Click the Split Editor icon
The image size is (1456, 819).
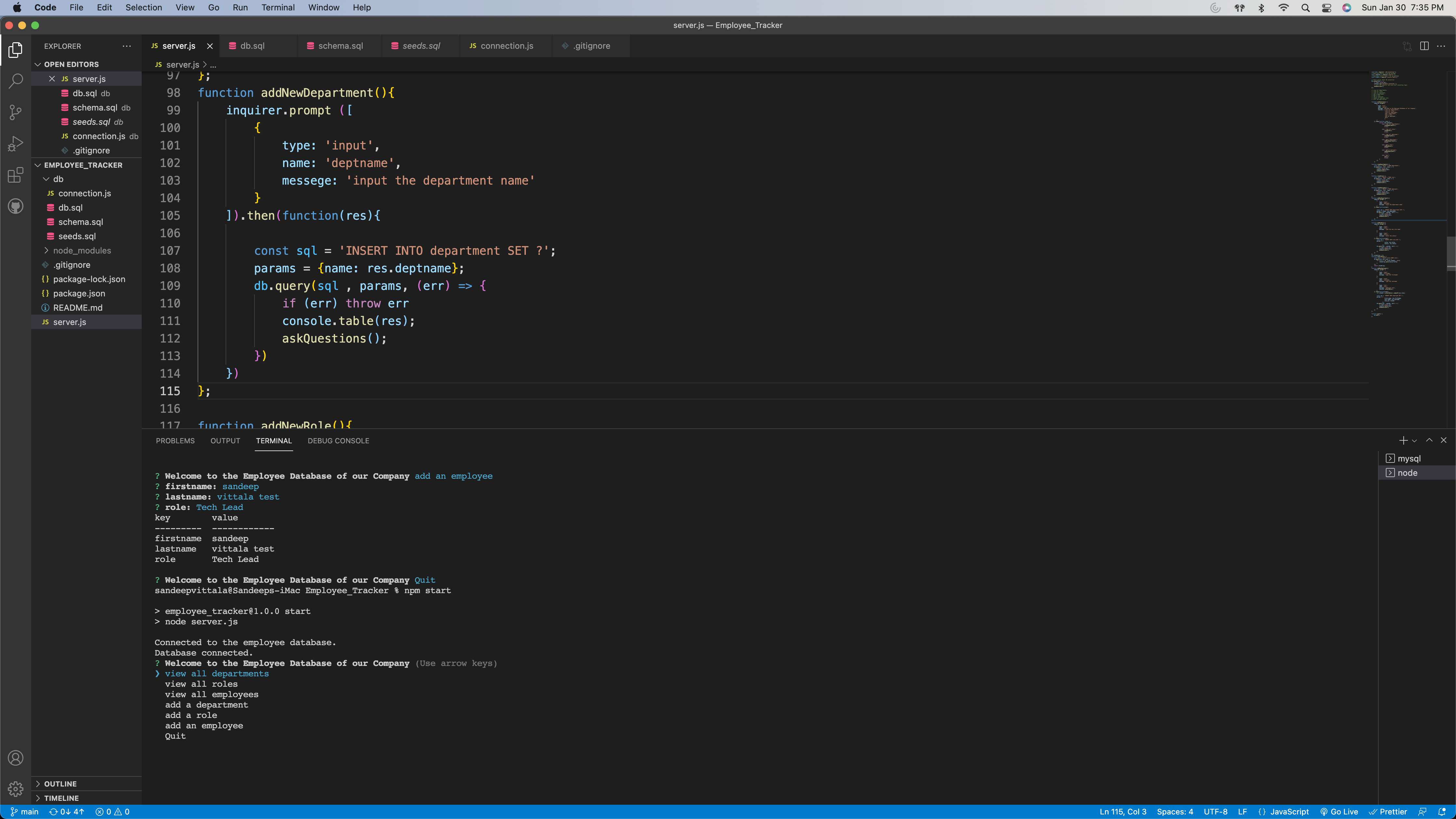coord(1424,46)
